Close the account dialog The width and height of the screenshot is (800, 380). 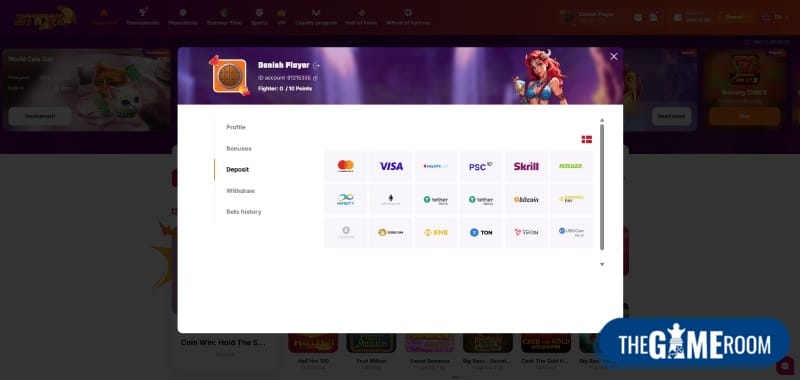click(614, 57)
